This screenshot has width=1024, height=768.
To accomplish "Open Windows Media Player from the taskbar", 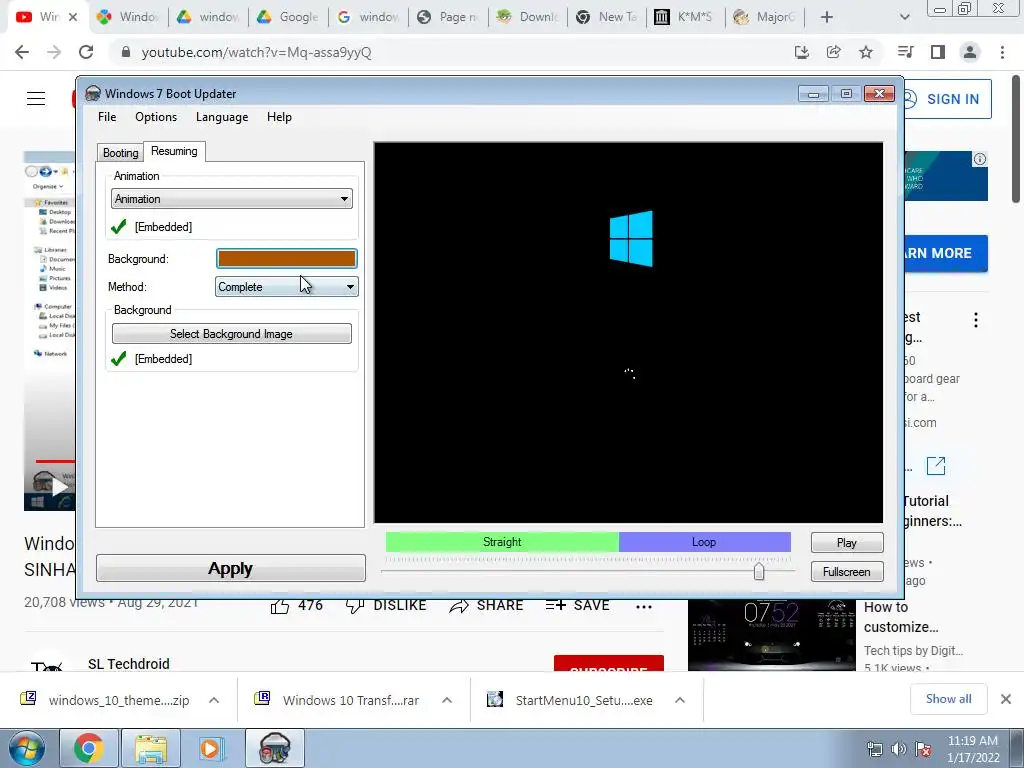I will pyautogui.click(x=212, y=748).
